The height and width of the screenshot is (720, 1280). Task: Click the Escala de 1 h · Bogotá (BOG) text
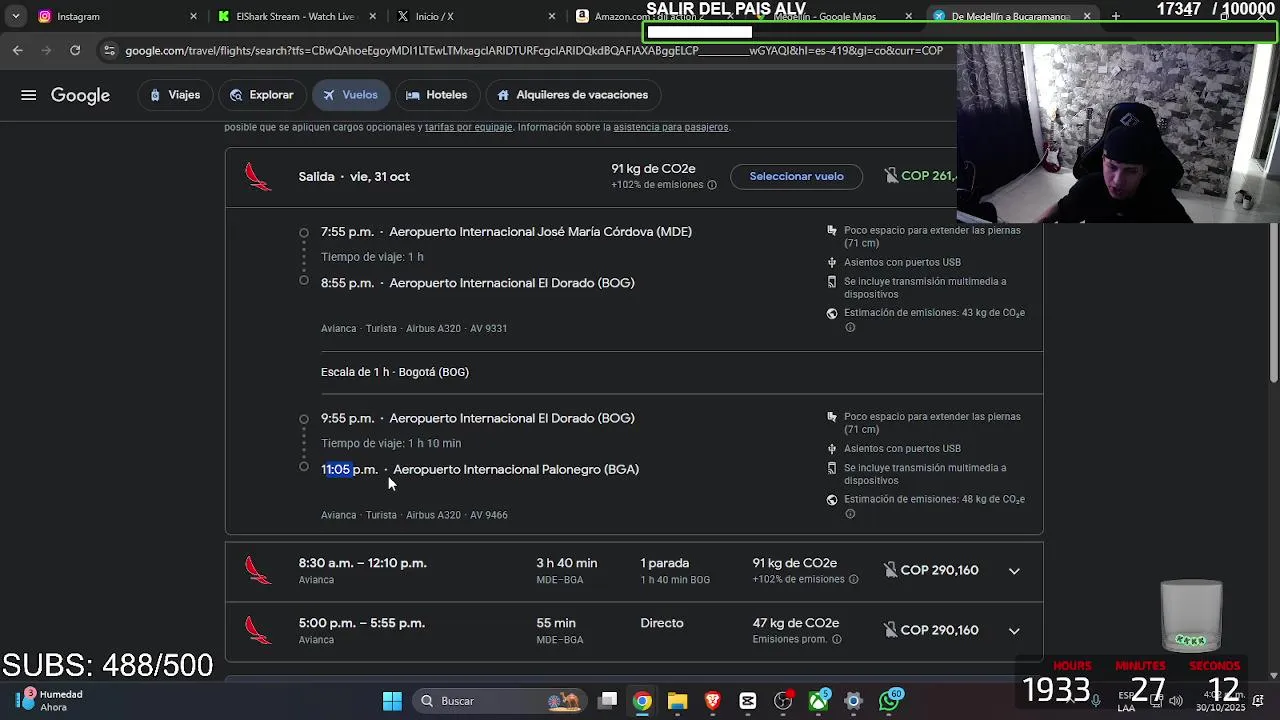(395, 372)
